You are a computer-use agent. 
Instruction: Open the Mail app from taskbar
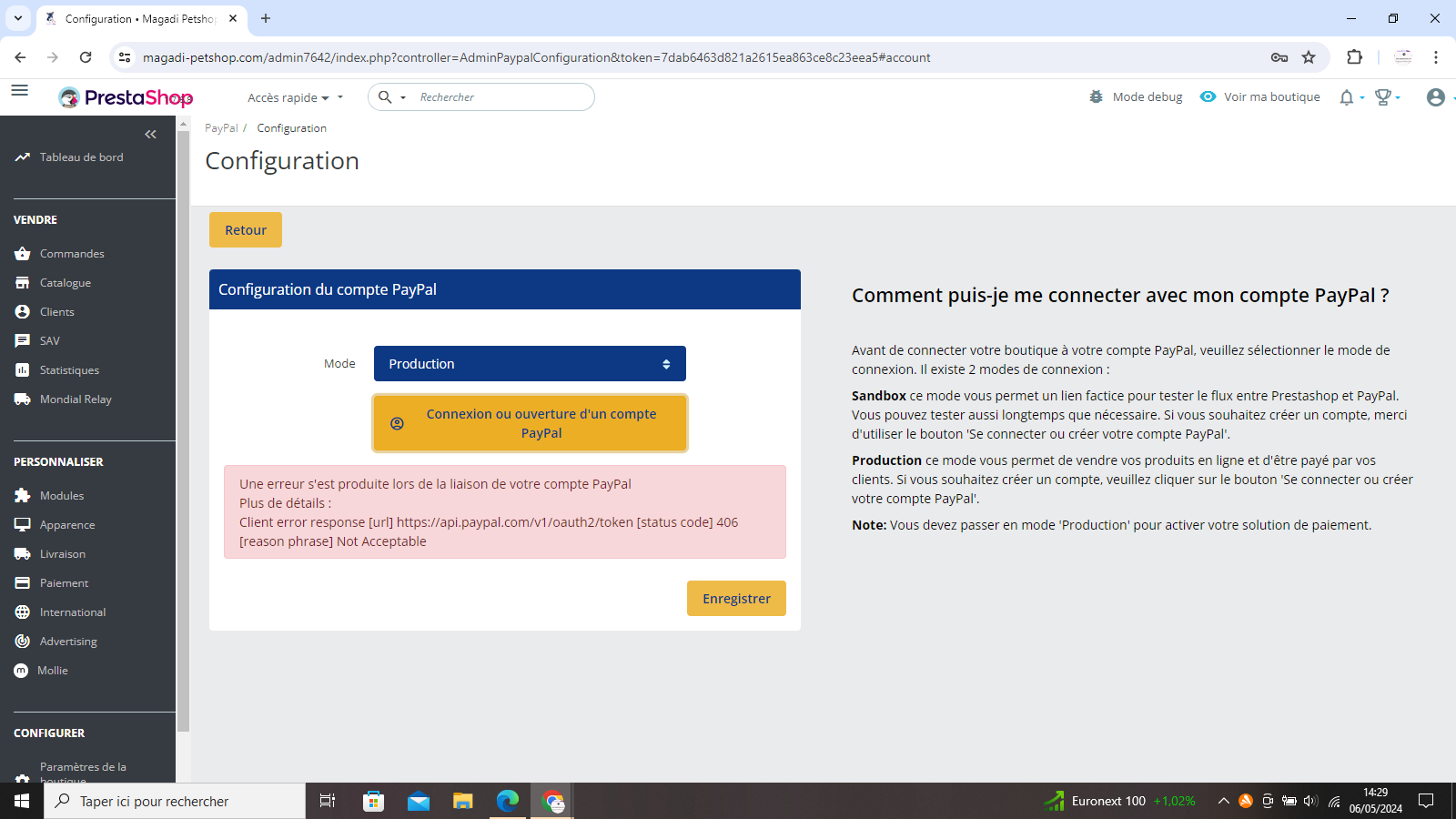tap(419, 801)
